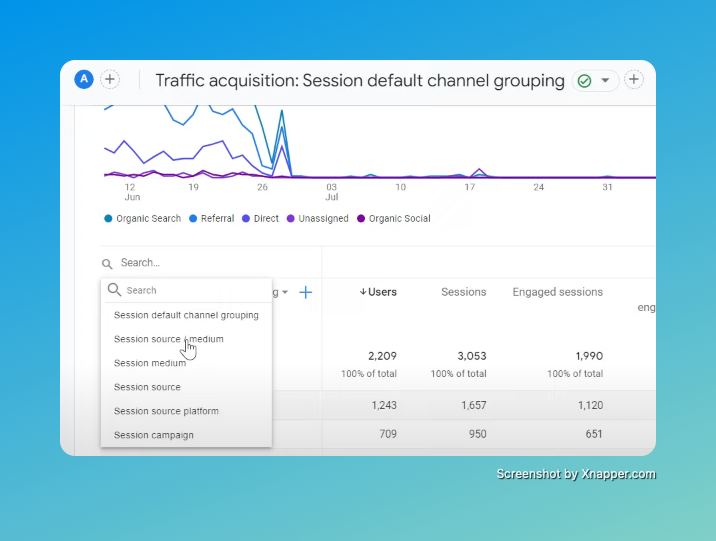Add secondary dimension with the blue plus icon

click(306, 292)
